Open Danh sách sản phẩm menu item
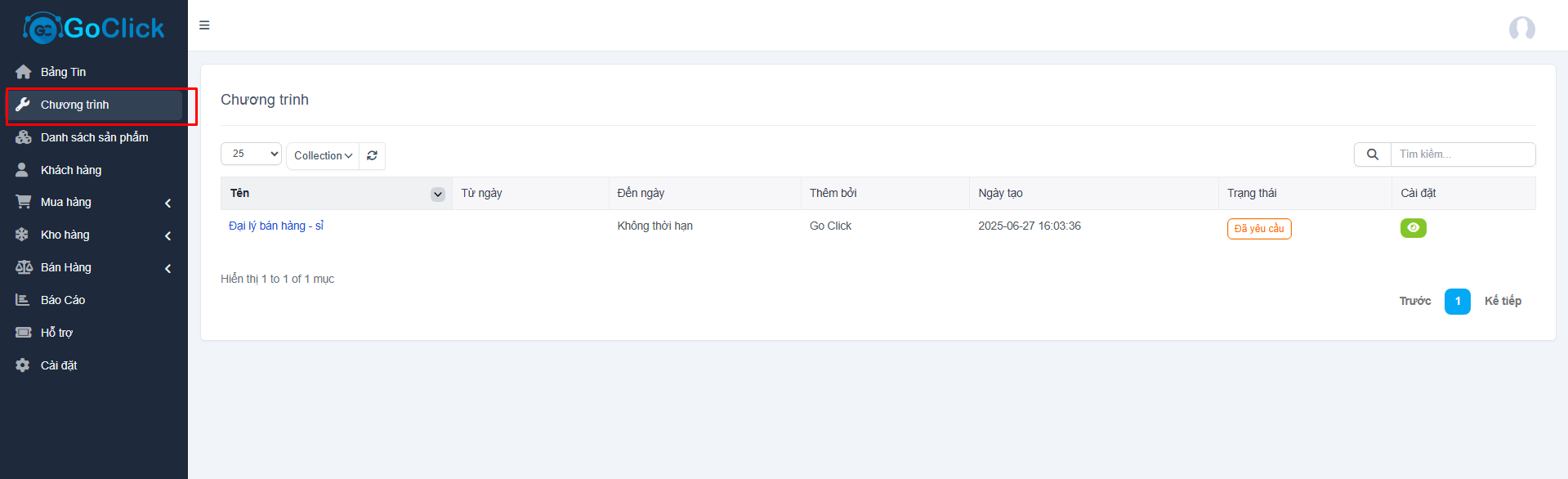Image resolution: width=1568 pixels, height=479 pixels. coord(94,137)
